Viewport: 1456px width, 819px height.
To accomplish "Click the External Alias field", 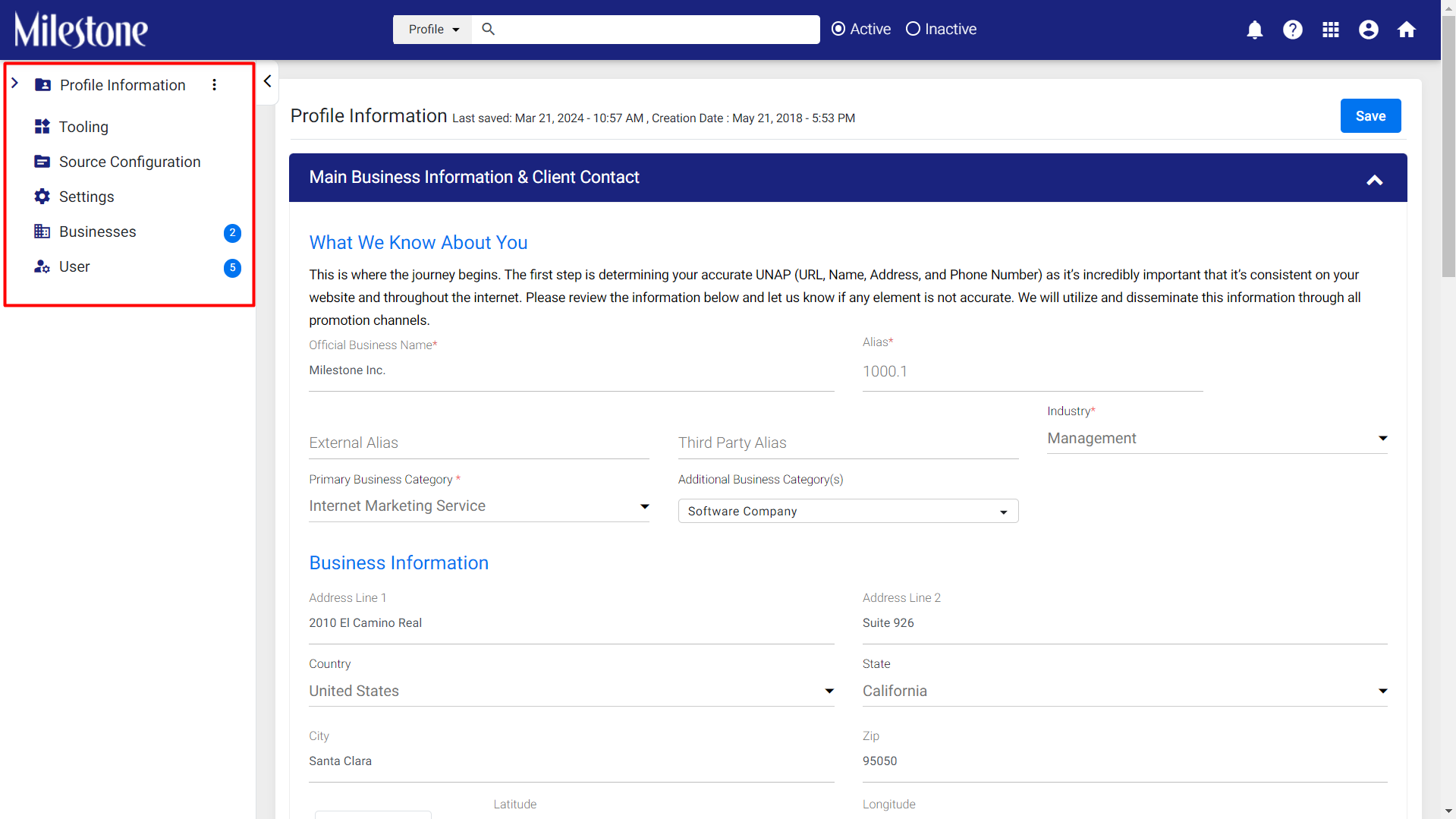I will (x=479, y=443).
